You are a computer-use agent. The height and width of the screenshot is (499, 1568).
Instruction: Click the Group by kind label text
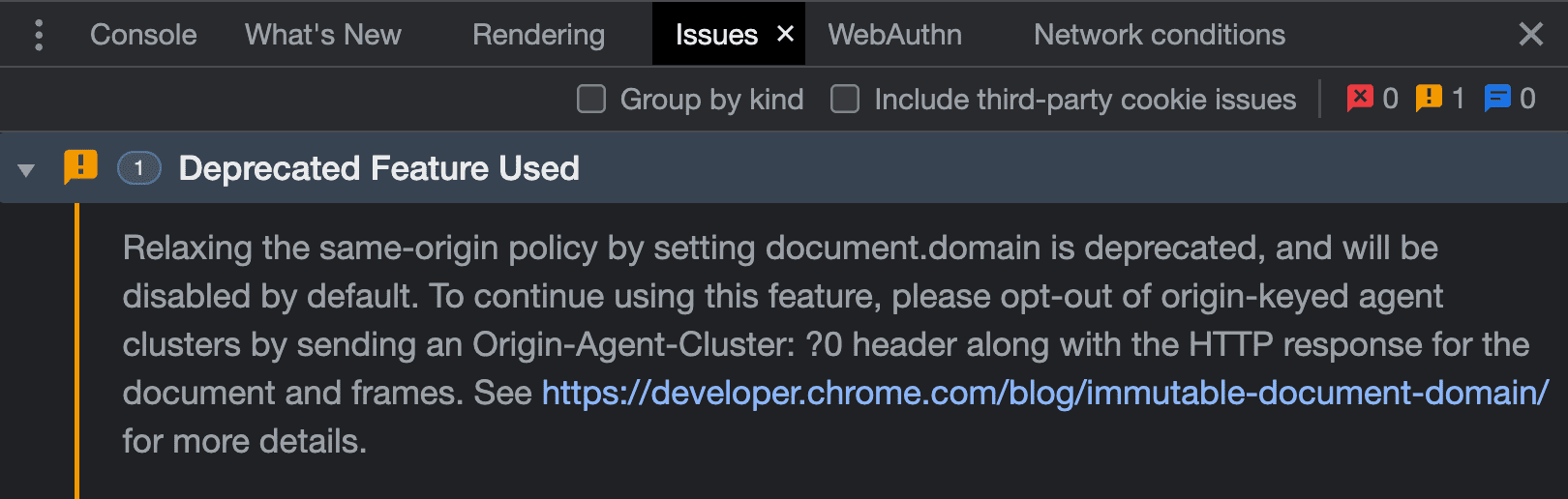click(x=711, y=99)
